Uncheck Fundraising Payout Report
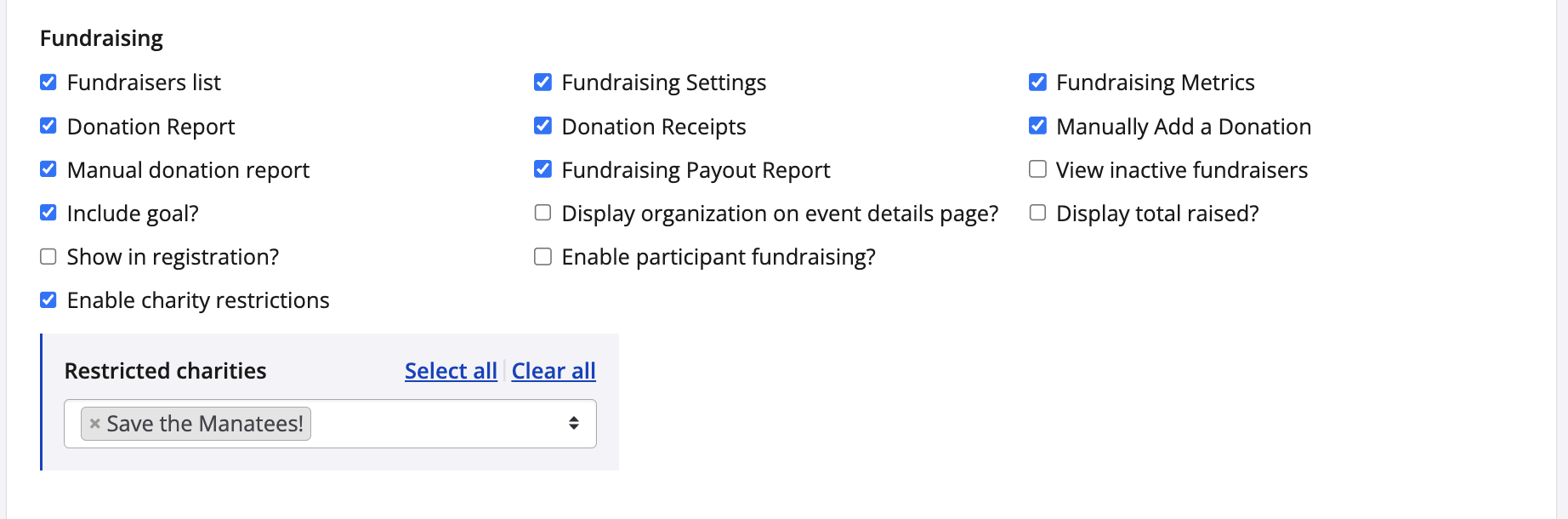 [543, 169]
